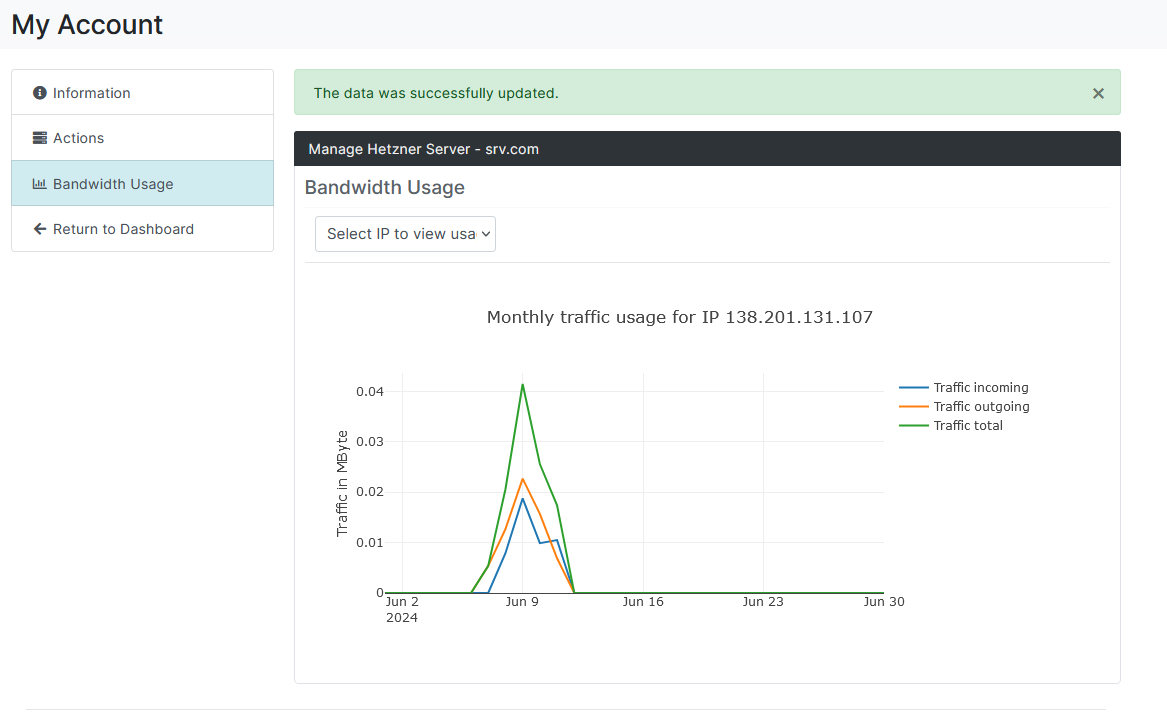This screenshot has width=1167, height=716.
Task: Click the Jun 2 2024 x-axis label
Action: [402, 610]
